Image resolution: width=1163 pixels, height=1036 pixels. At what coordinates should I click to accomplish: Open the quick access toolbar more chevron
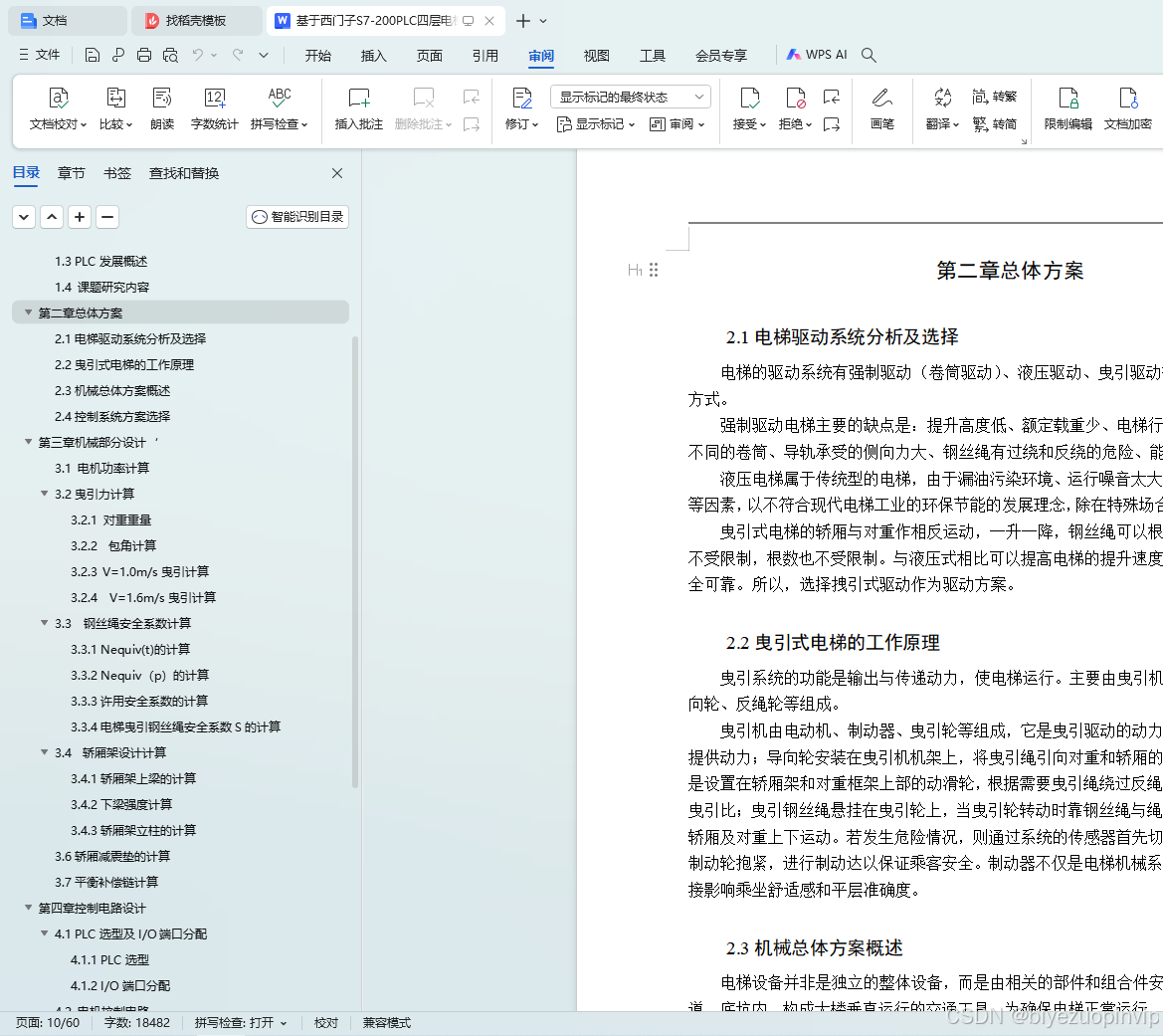[x=264, y=55]
